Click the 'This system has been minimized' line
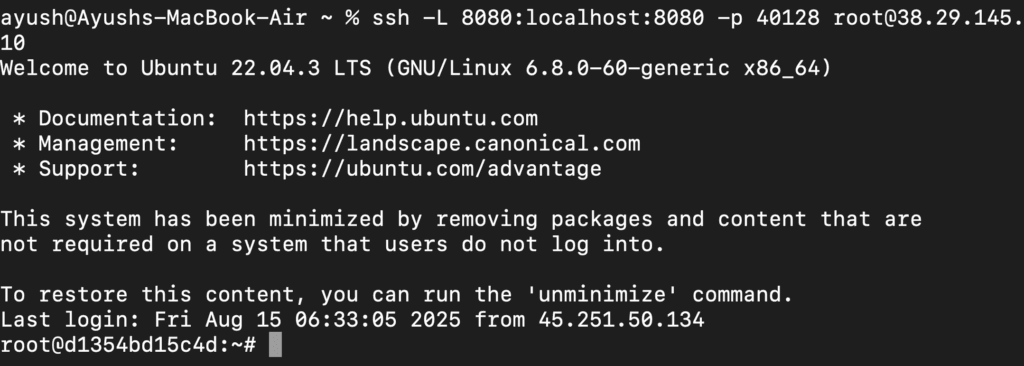1024x366 pixels. pyautogui.click(x=460, y=219)
